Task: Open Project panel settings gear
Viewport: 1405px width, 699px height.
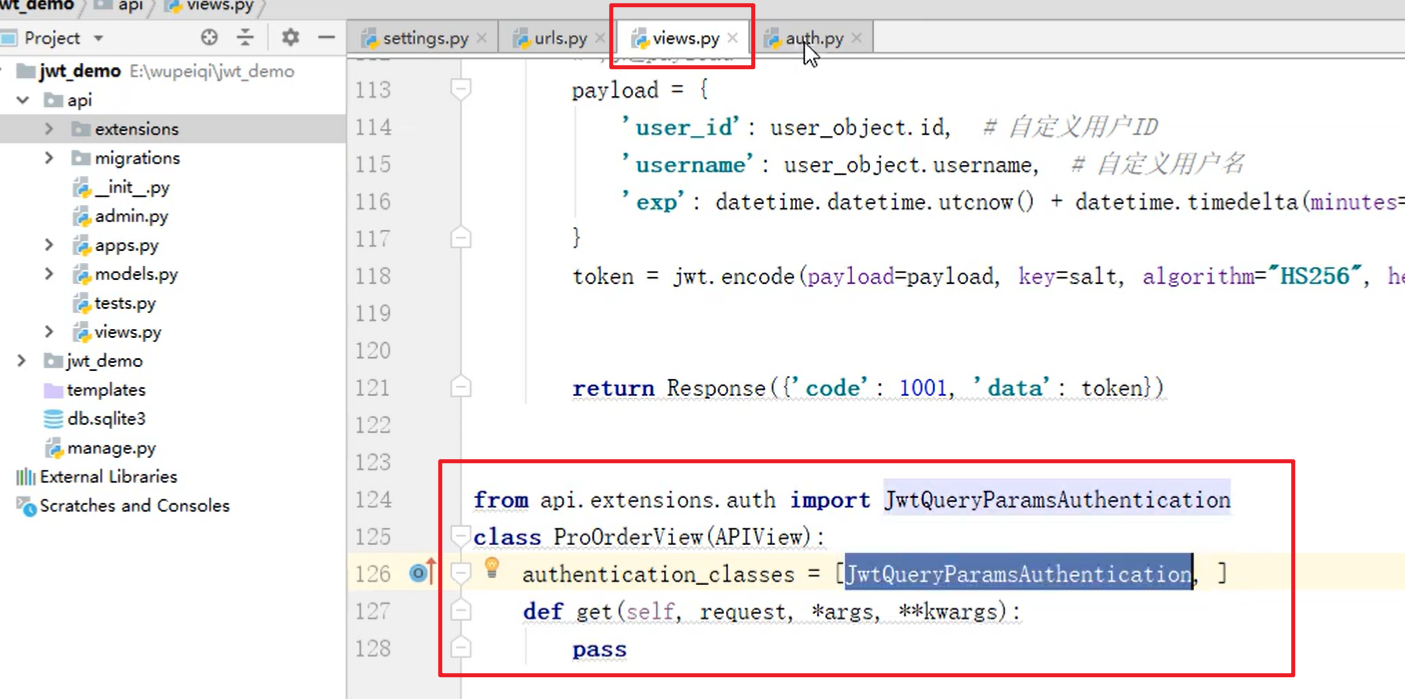Action: (x=290, y=38)
